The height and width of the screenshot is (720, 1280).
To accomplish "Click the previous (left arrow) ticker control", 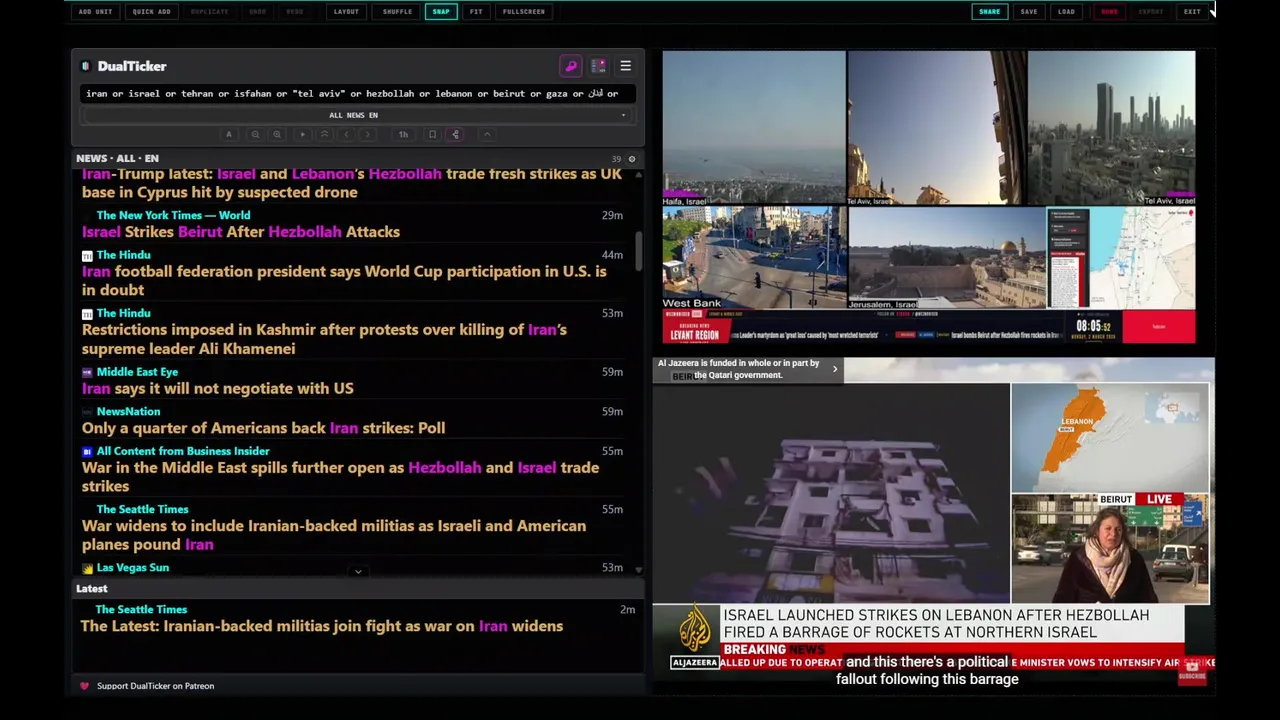I will (347, 134).
